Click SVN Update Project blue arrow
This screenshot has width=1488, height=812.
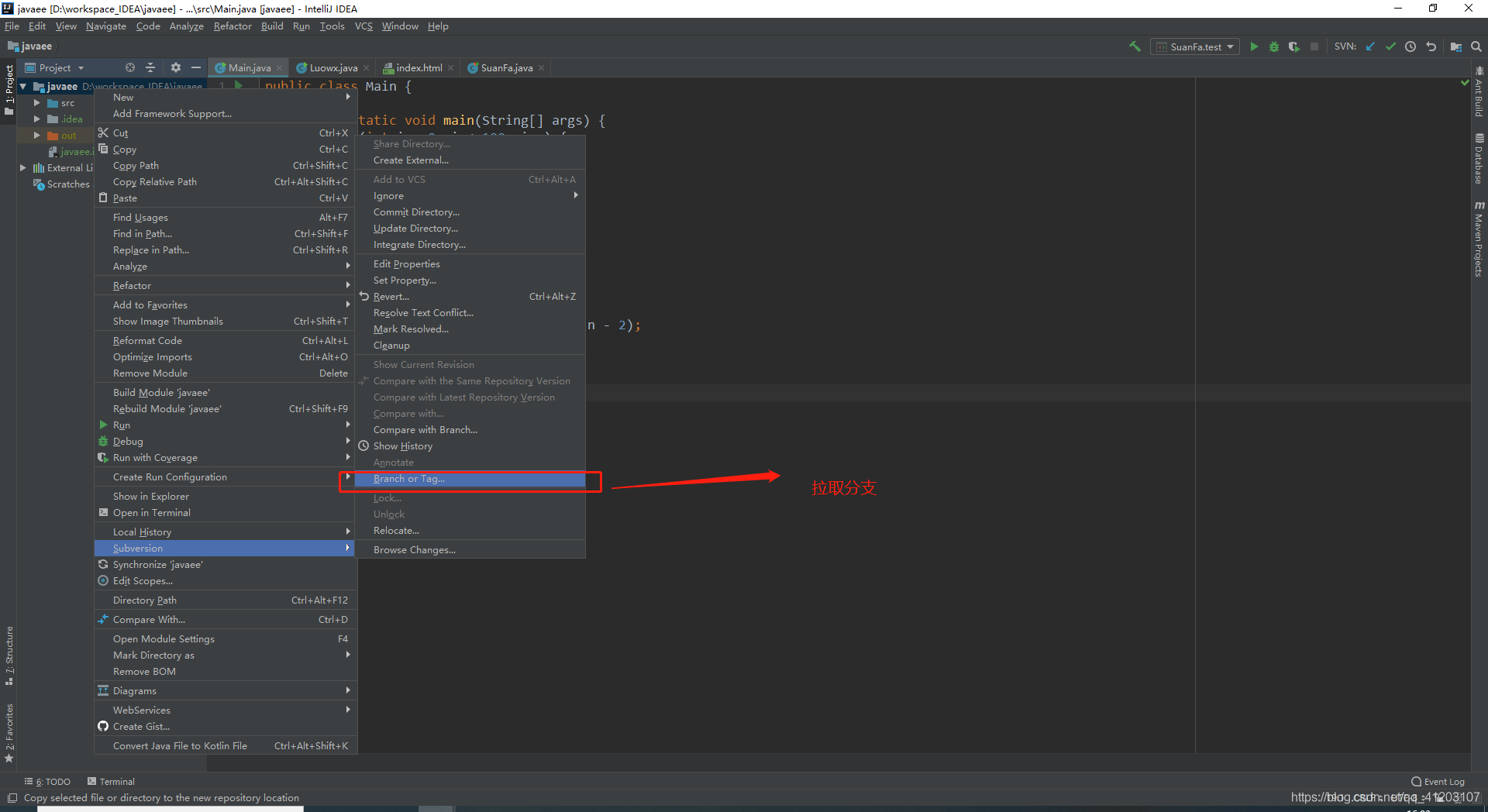tap(1370, 46)
